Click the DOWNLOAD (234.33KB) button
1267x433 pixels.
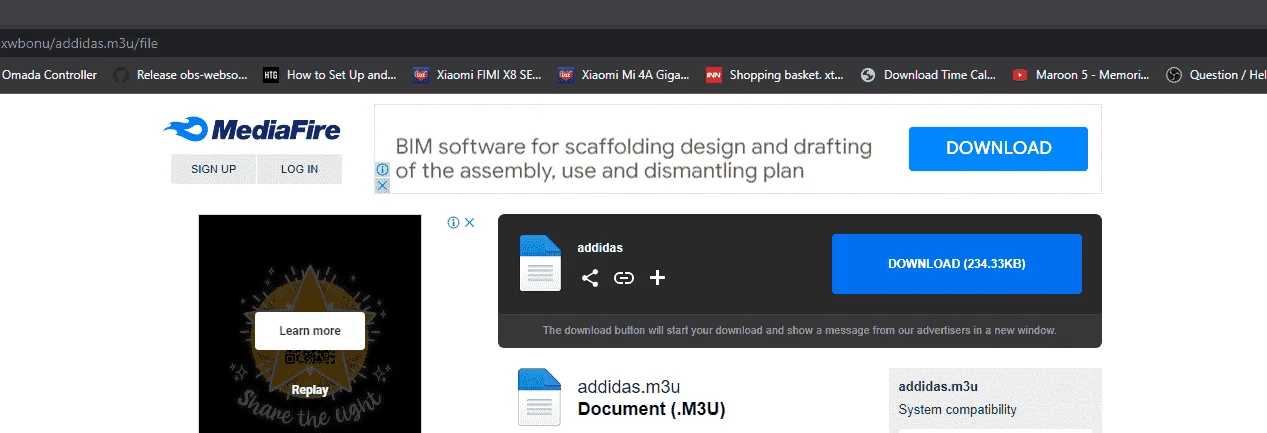[957, 264]
